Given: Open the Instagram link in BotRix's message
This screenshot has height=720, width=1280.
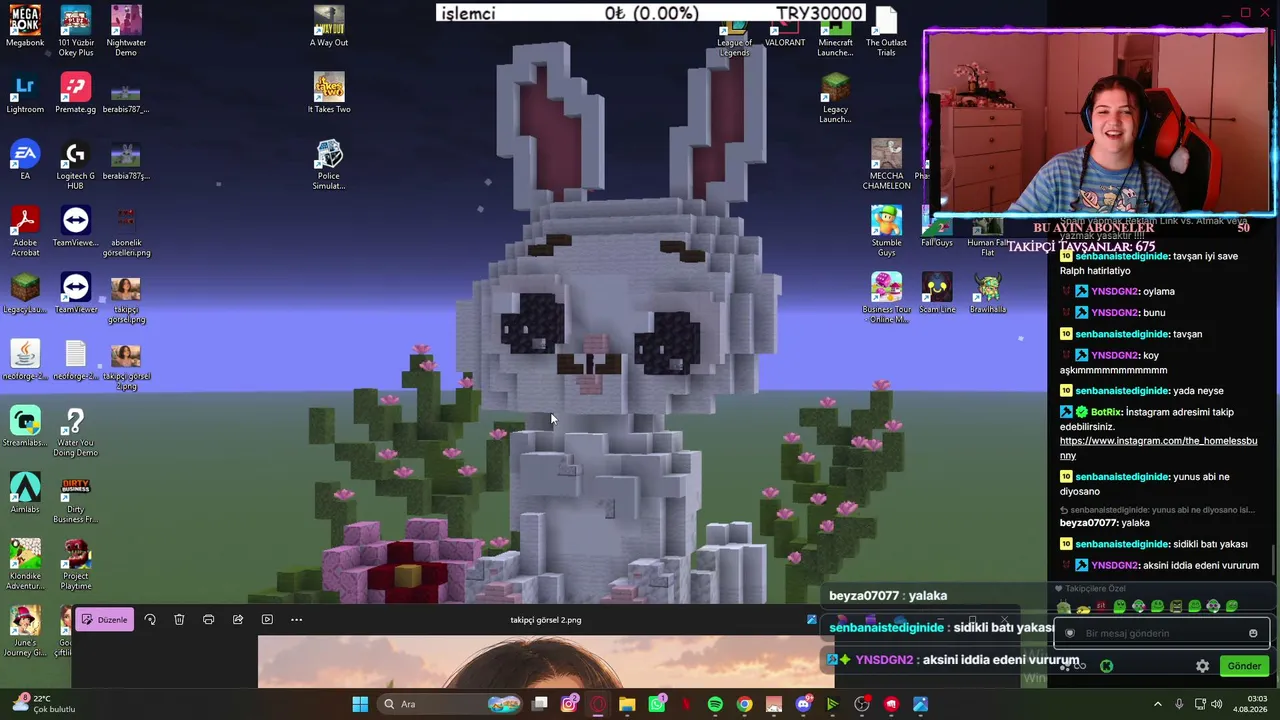Looking at the screenshot, I should click(1158, 448).
